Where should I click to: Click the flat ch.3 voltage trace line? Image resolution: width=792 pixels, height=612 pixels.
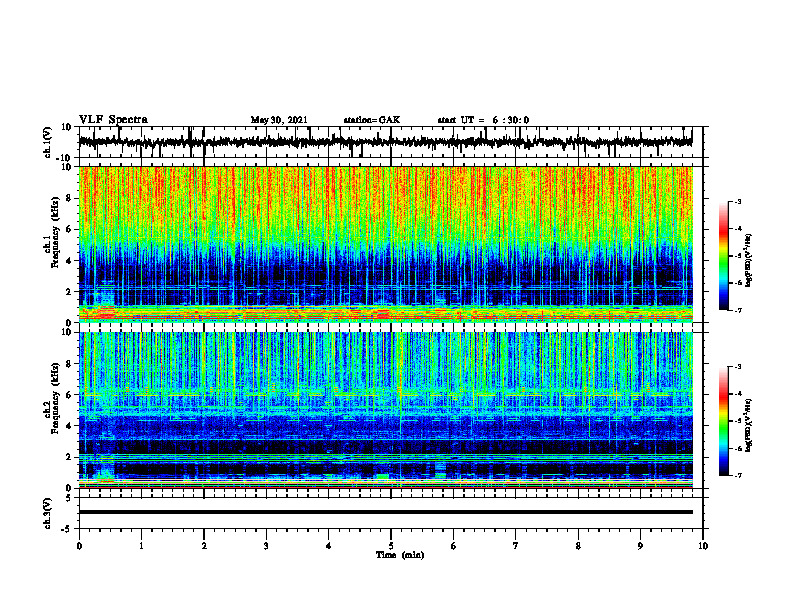(x=386, y=512)
